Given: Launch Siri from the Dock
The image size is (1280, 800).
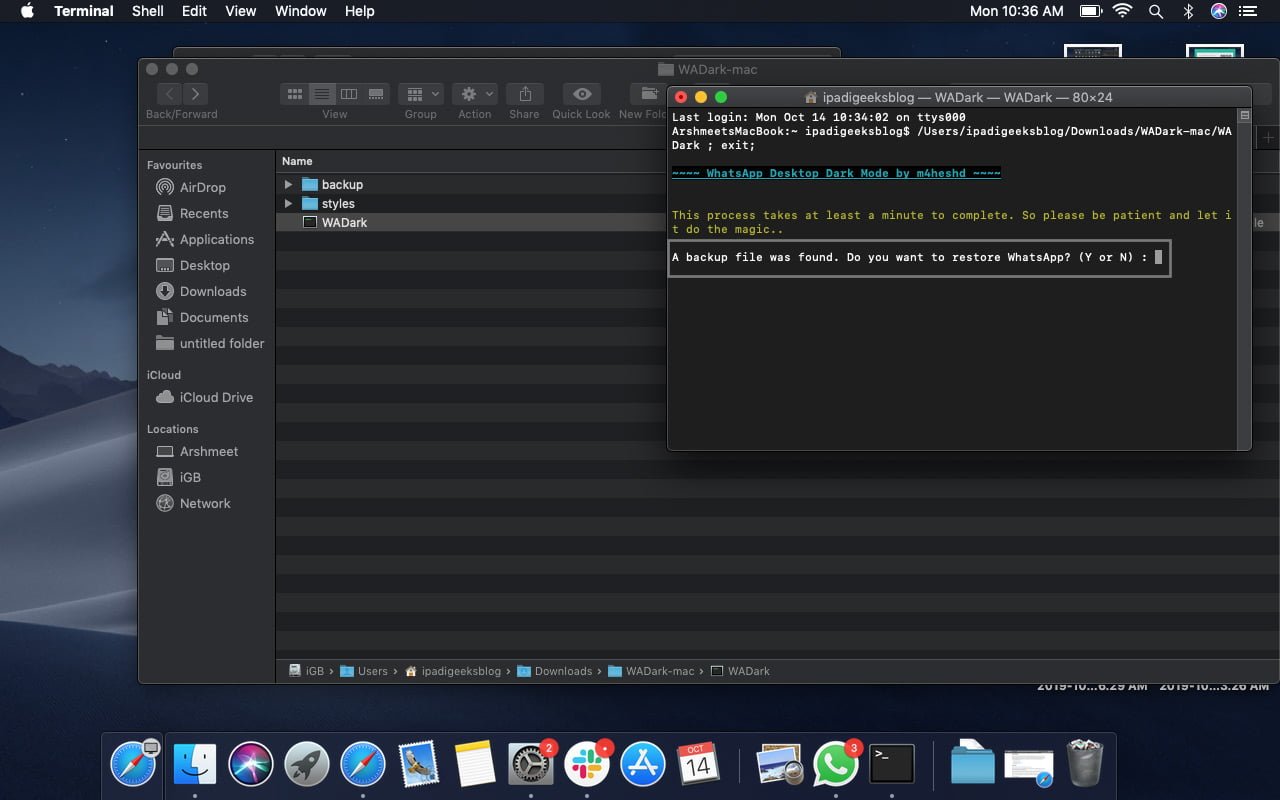Looking at the screenshot, I should click(251, 765).
